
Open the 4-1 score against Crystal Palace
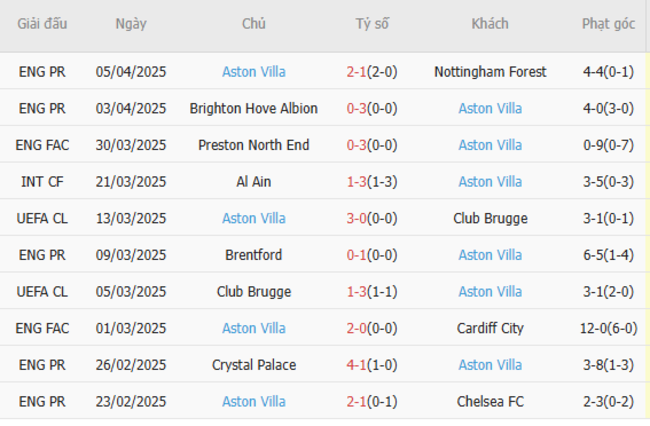pyautogui.click(x=356, y=365)
